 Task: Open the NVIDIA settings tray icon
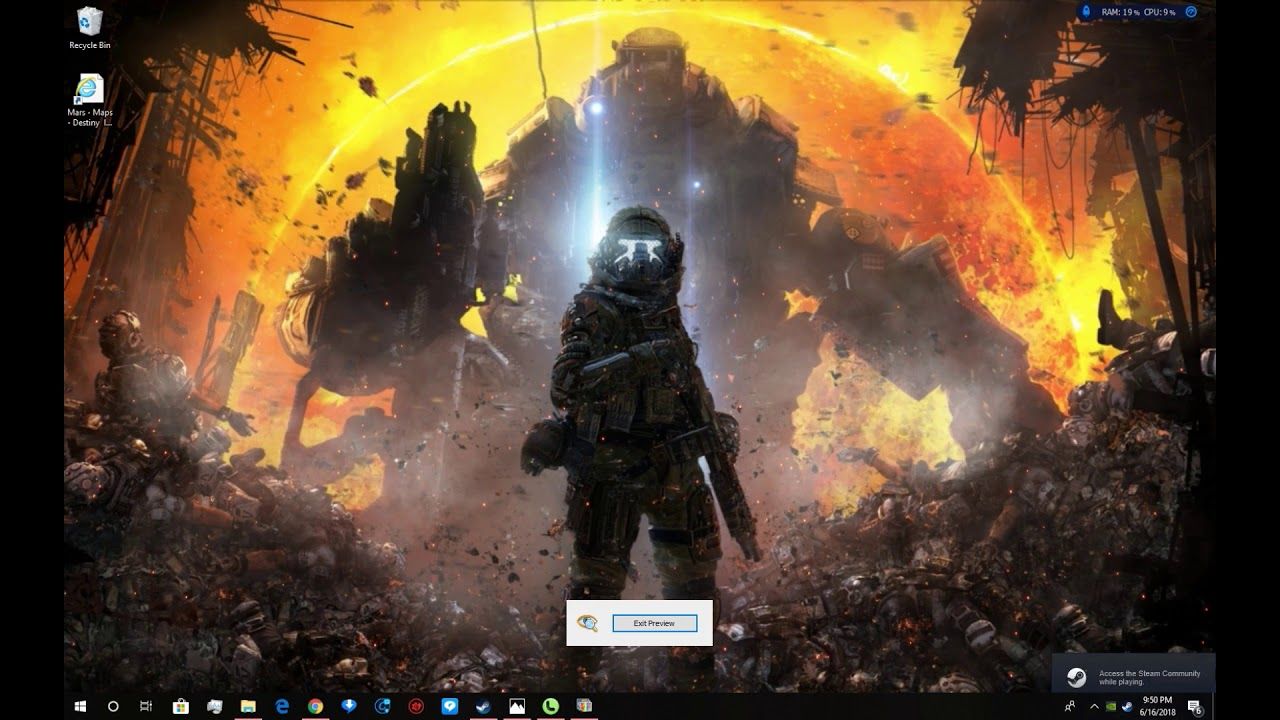(x=1111, y=706)
